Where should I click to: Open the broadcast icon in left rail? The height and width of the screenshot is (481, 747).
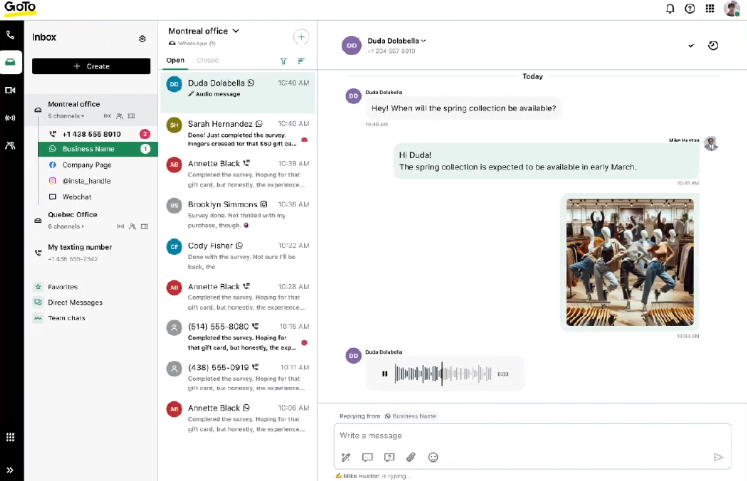pos(10,118)
